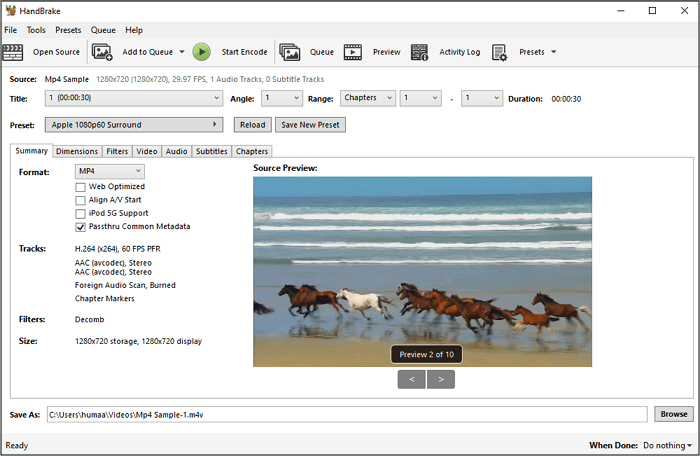This screenshot has width=700, height=456.
Task: Click the Save New Preset button
Action: pyautogui.click(x=309, y=125)
